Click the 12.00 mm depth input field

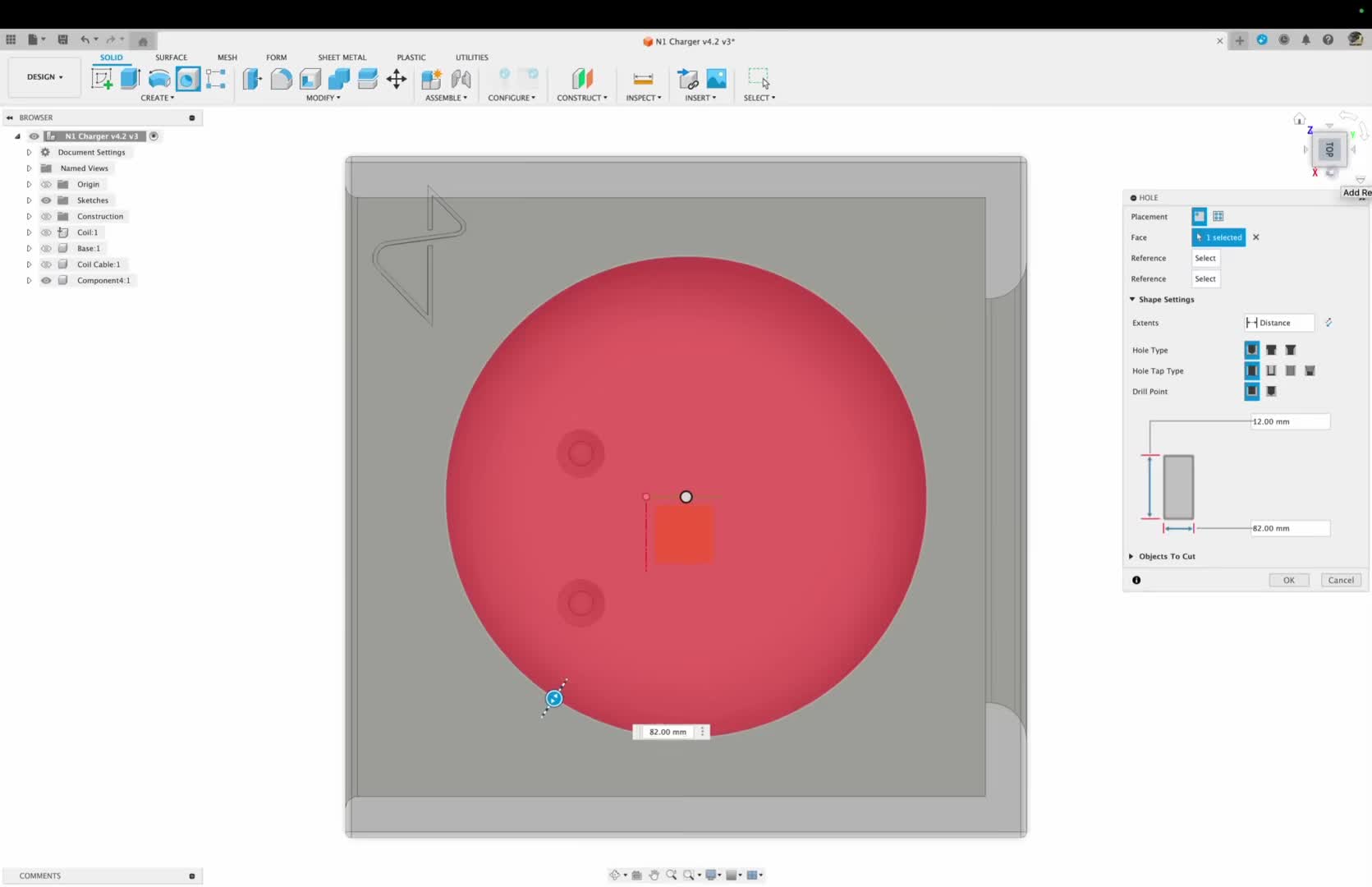pos(1288,422)
